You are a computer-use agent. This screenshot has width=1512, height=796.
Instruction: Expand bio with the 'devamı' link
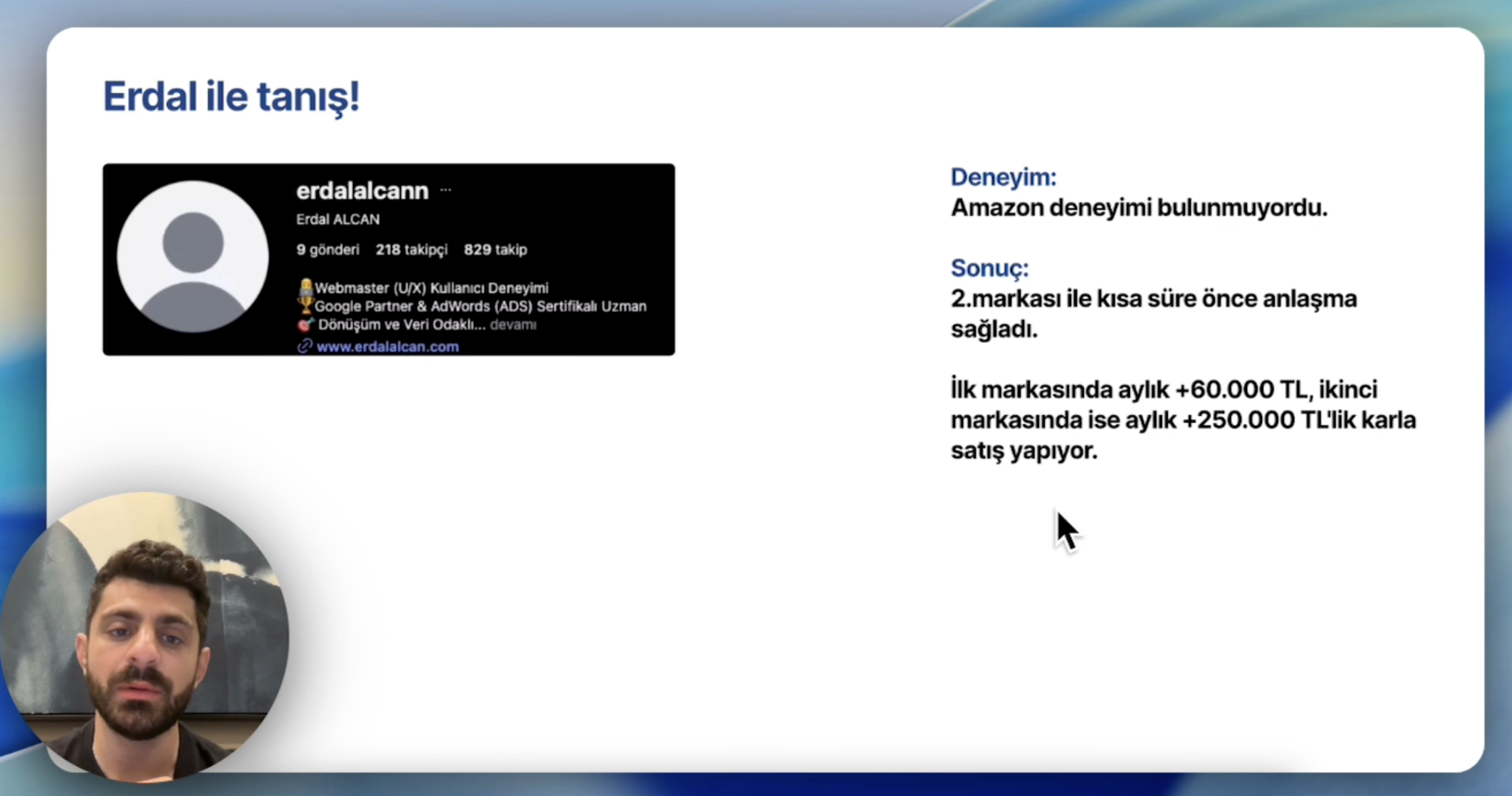[512, 325]
